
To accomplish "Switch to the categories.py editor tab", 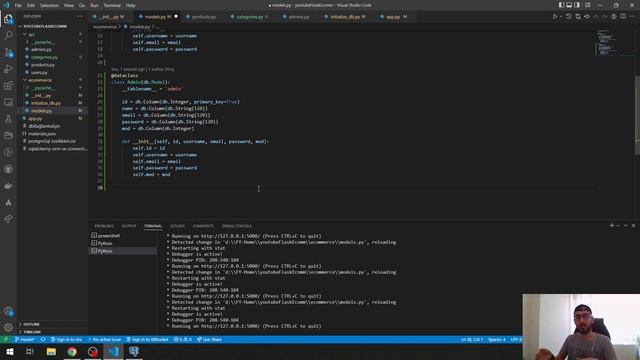I will click(249, 17).
